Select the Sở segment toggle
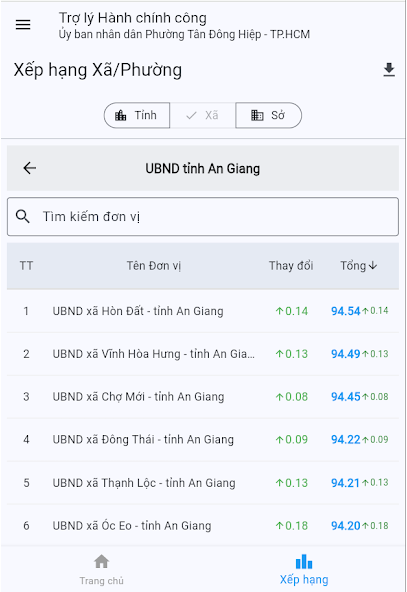The image size is (407, 592). coord(268,115)
